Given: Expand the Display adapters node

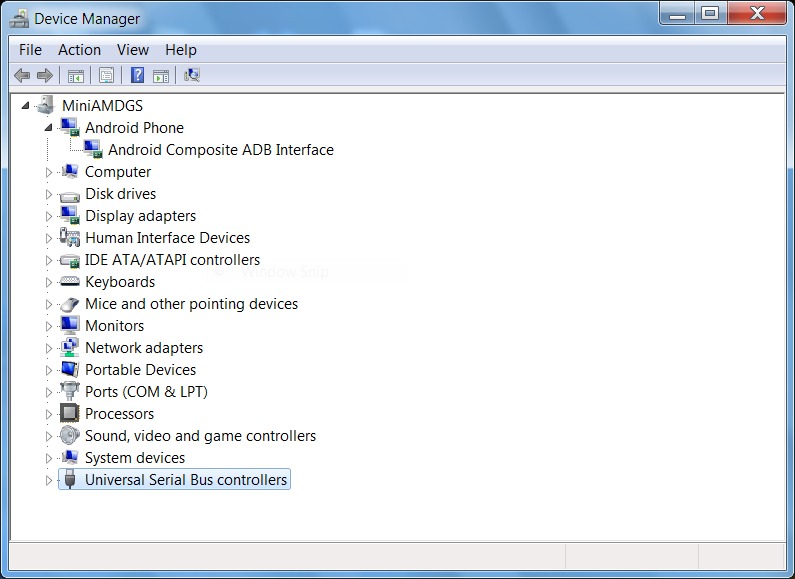Looking at the screenshot, I should (49, 216).
